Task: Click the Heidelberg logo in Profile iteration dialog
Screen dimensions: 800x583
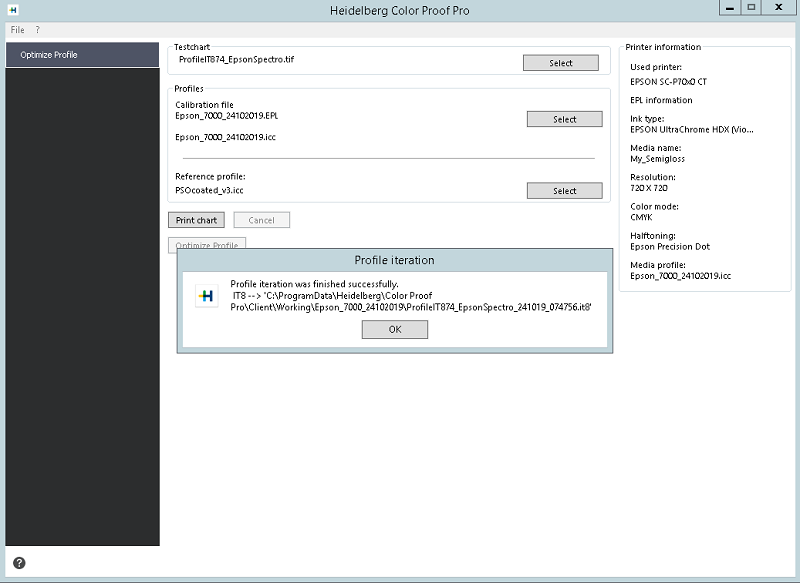Action: click(207, 296)
